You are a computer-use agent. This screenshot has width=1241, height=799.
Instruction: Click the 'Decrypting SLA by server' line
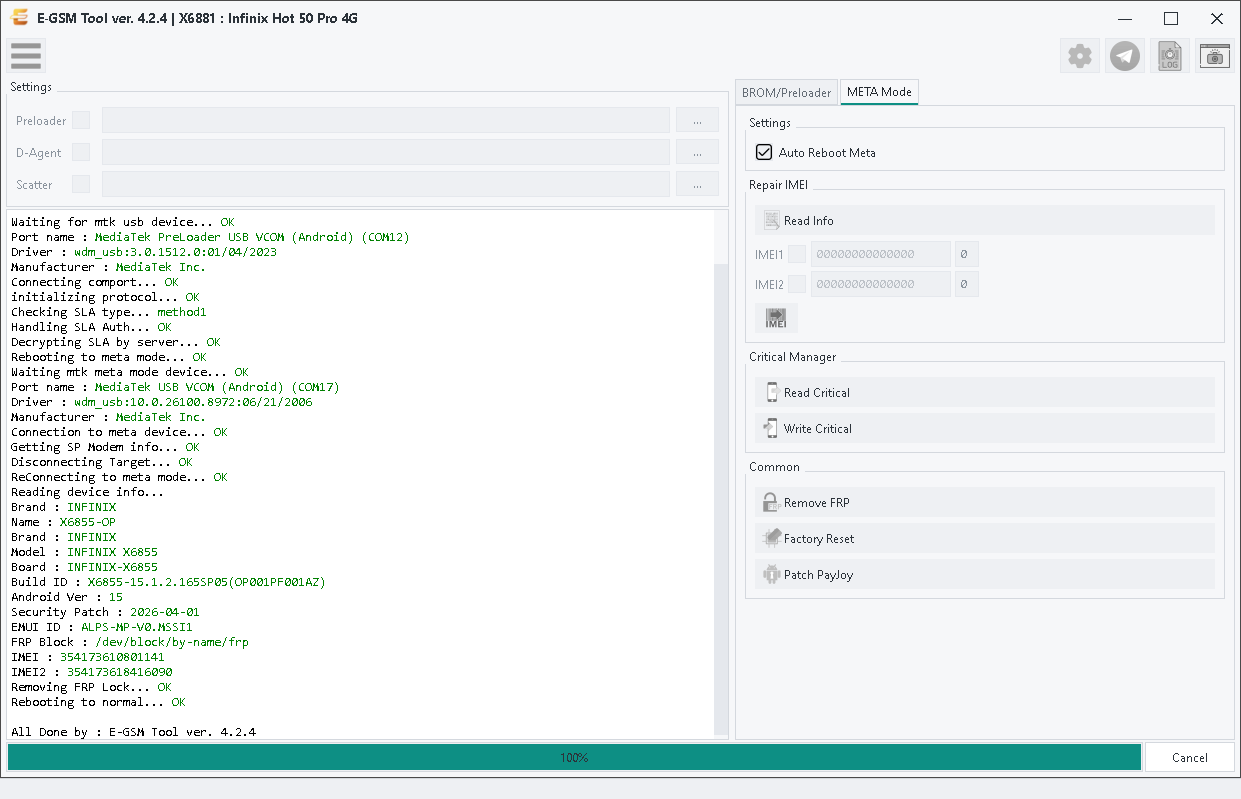pyautogui.click(x=116, y=342)
